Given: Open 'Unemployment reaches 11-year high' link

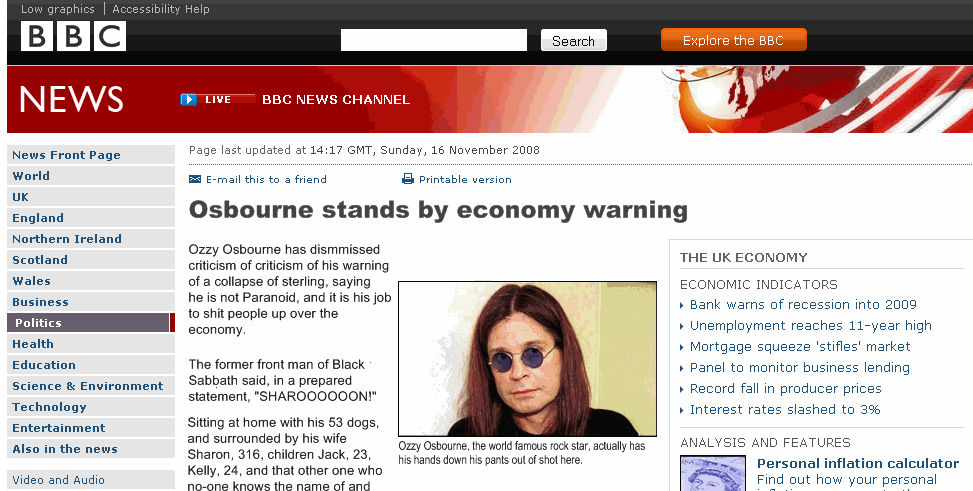Looking at the screenshot, I should (x=810, y=326).
